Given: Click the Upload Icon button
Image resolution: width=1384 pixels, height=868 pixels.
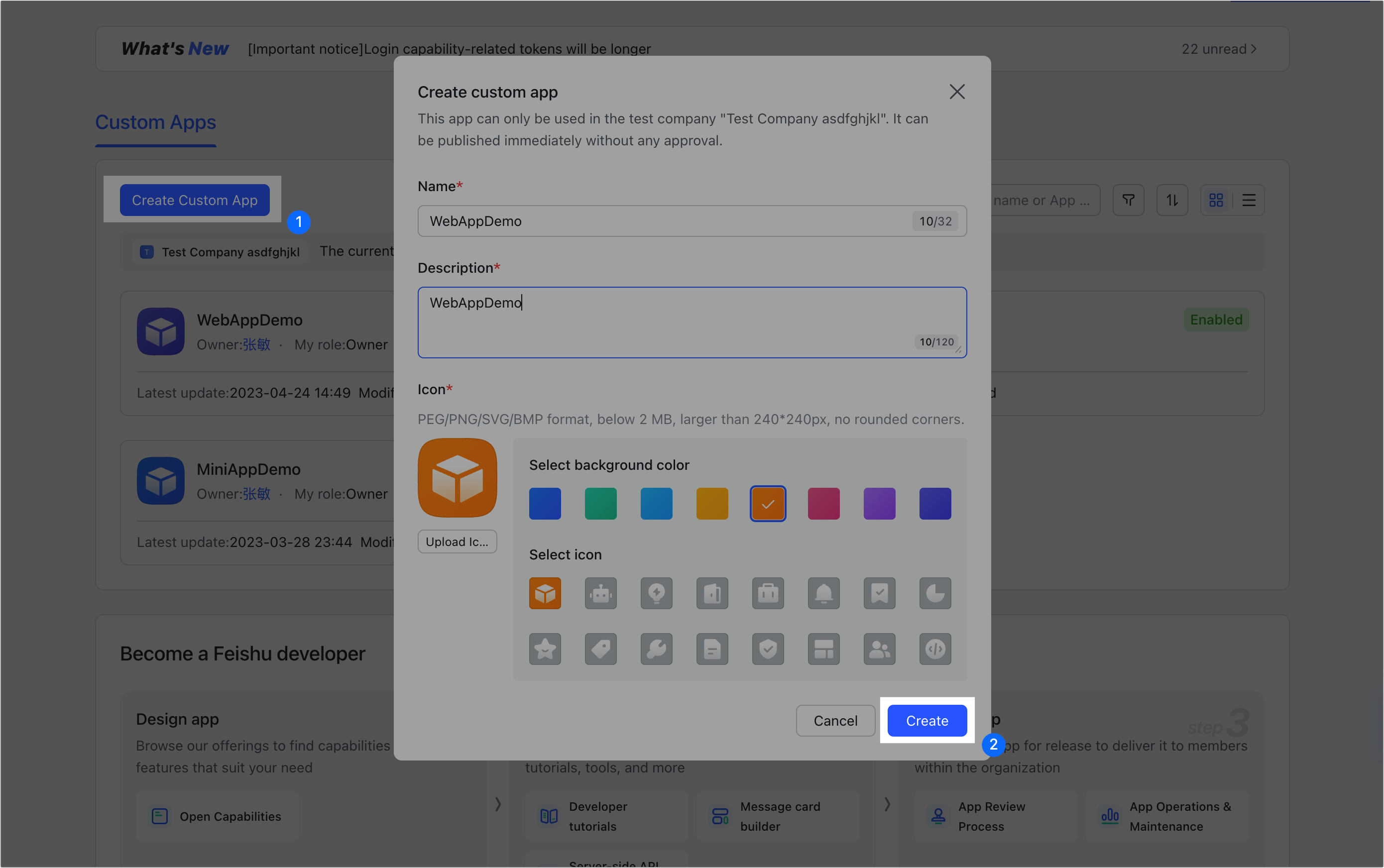Looking at the screenshot, I should pos(457,542).
